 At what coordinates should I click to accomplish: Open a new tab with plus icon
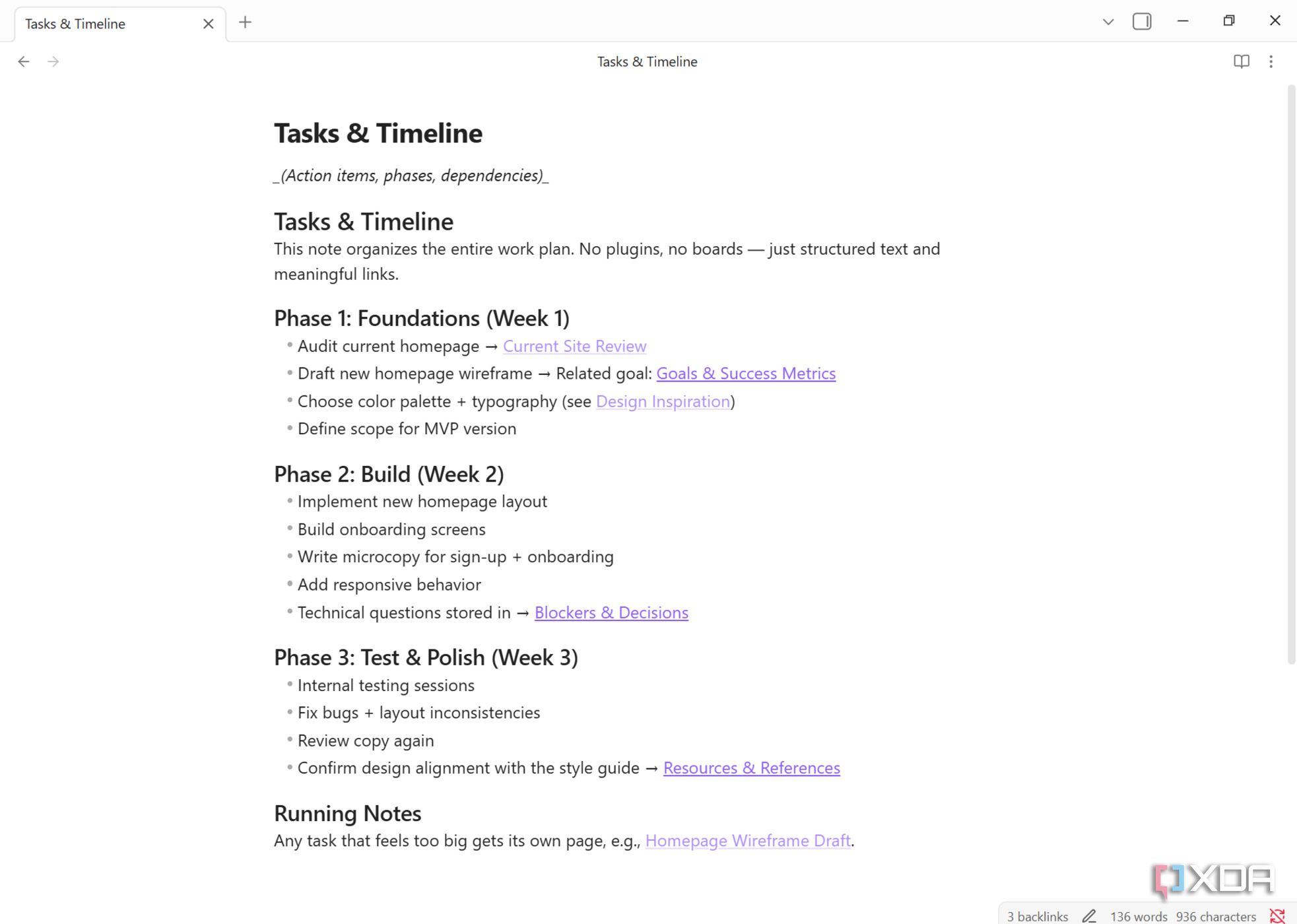coord(245,22)
